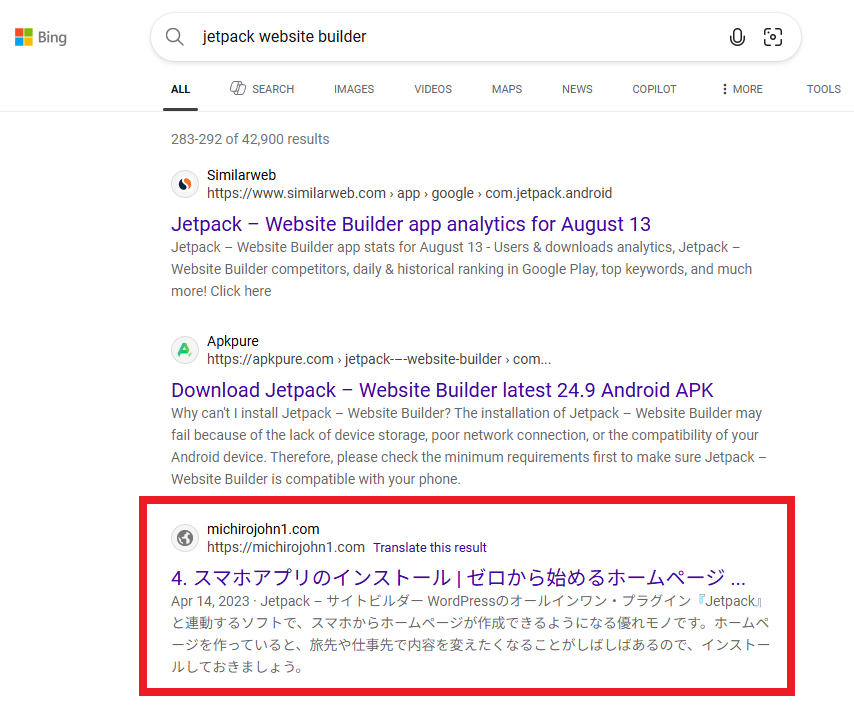Click Translate this result link
The width and height of the screenshot is (854, 705).
(430, 548)
